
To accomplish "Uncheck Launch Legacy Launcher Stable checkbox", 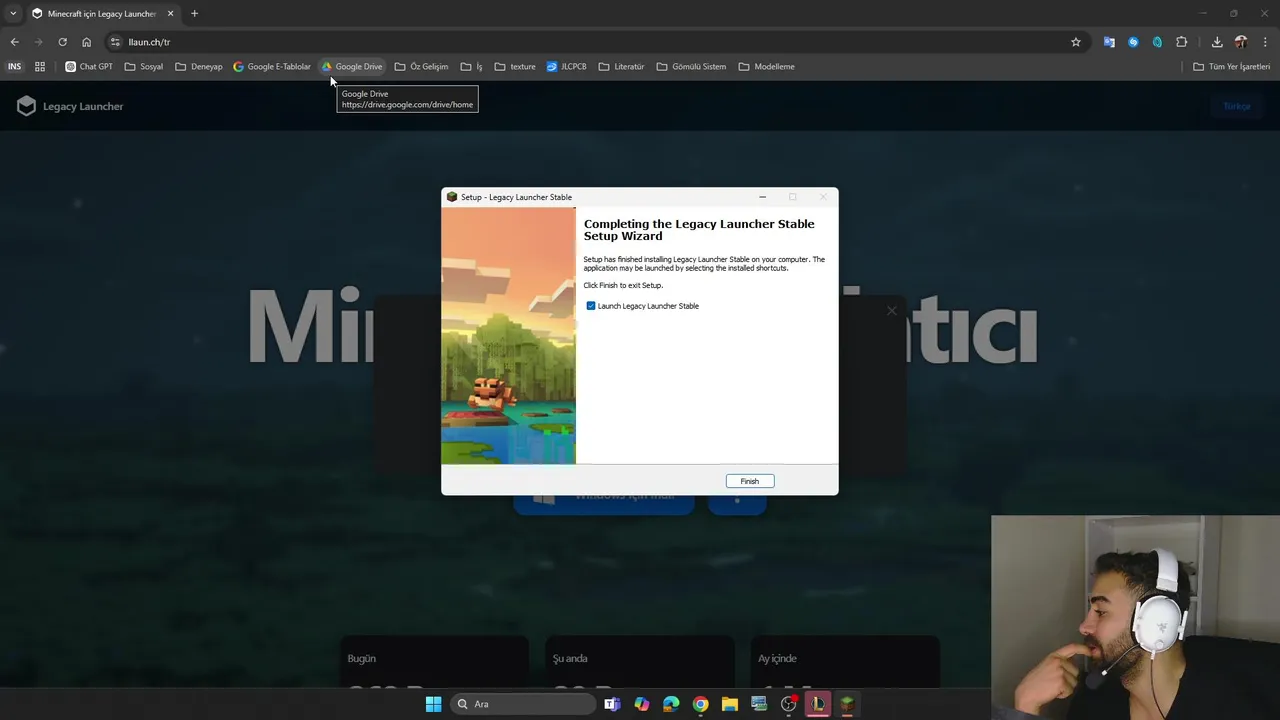I will click(x=591, y=306).
